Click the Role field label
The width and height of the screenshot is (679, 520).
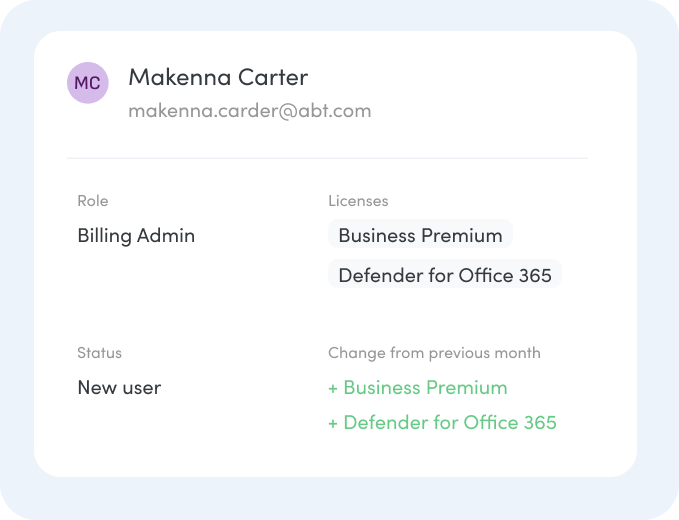93,201
